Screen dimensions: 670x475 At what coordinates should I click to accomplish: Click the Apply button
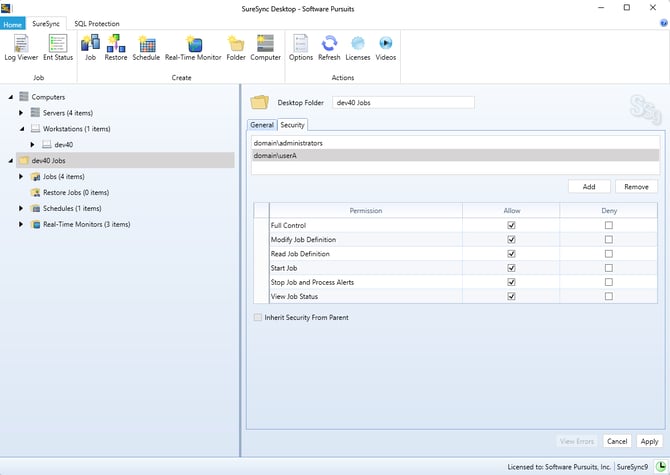click(649, 441)
